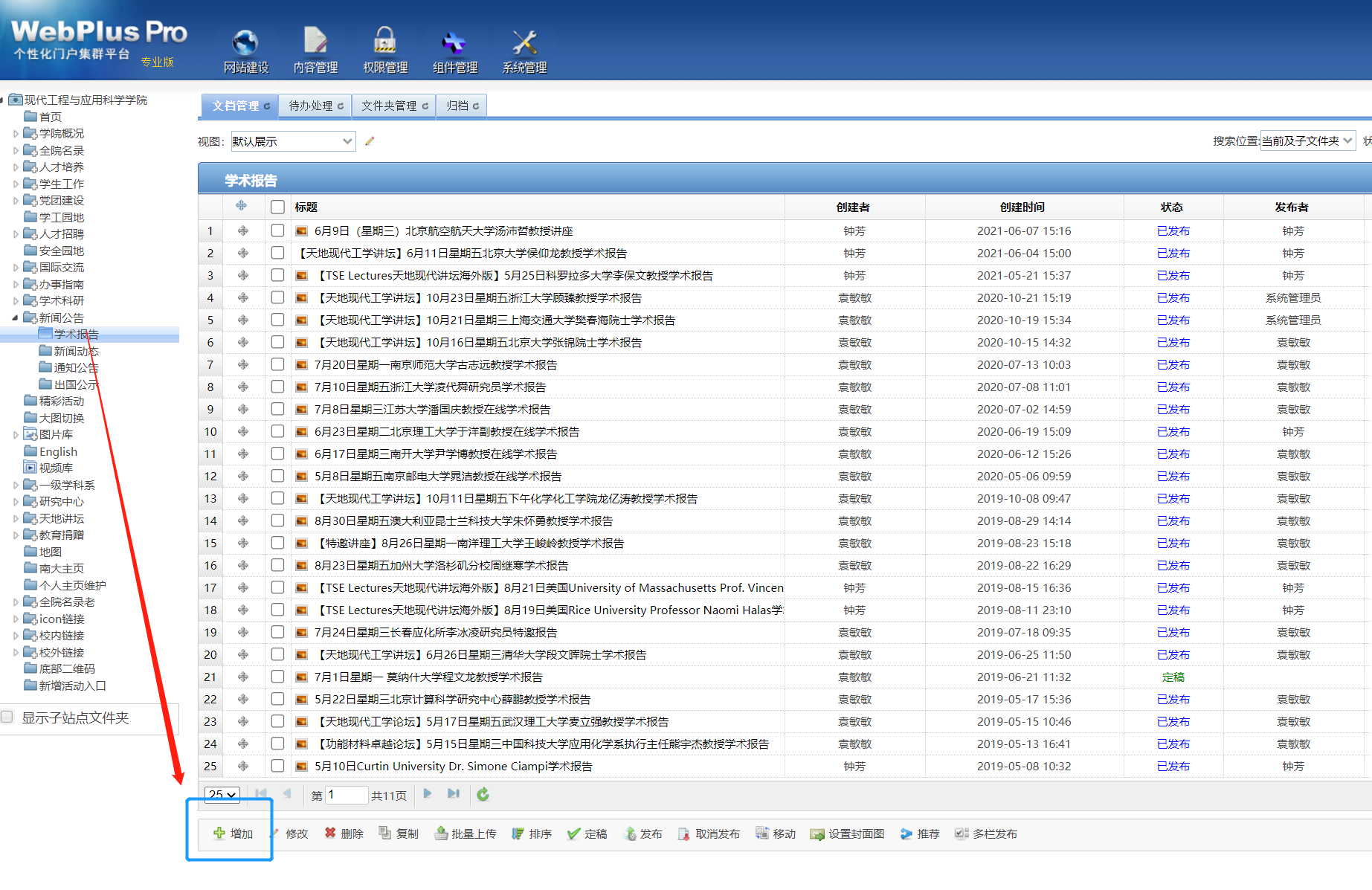This screenshot has width=1372, height=890.
Task: Switch to the 待办处理 tab
Action: pos(315,106)
